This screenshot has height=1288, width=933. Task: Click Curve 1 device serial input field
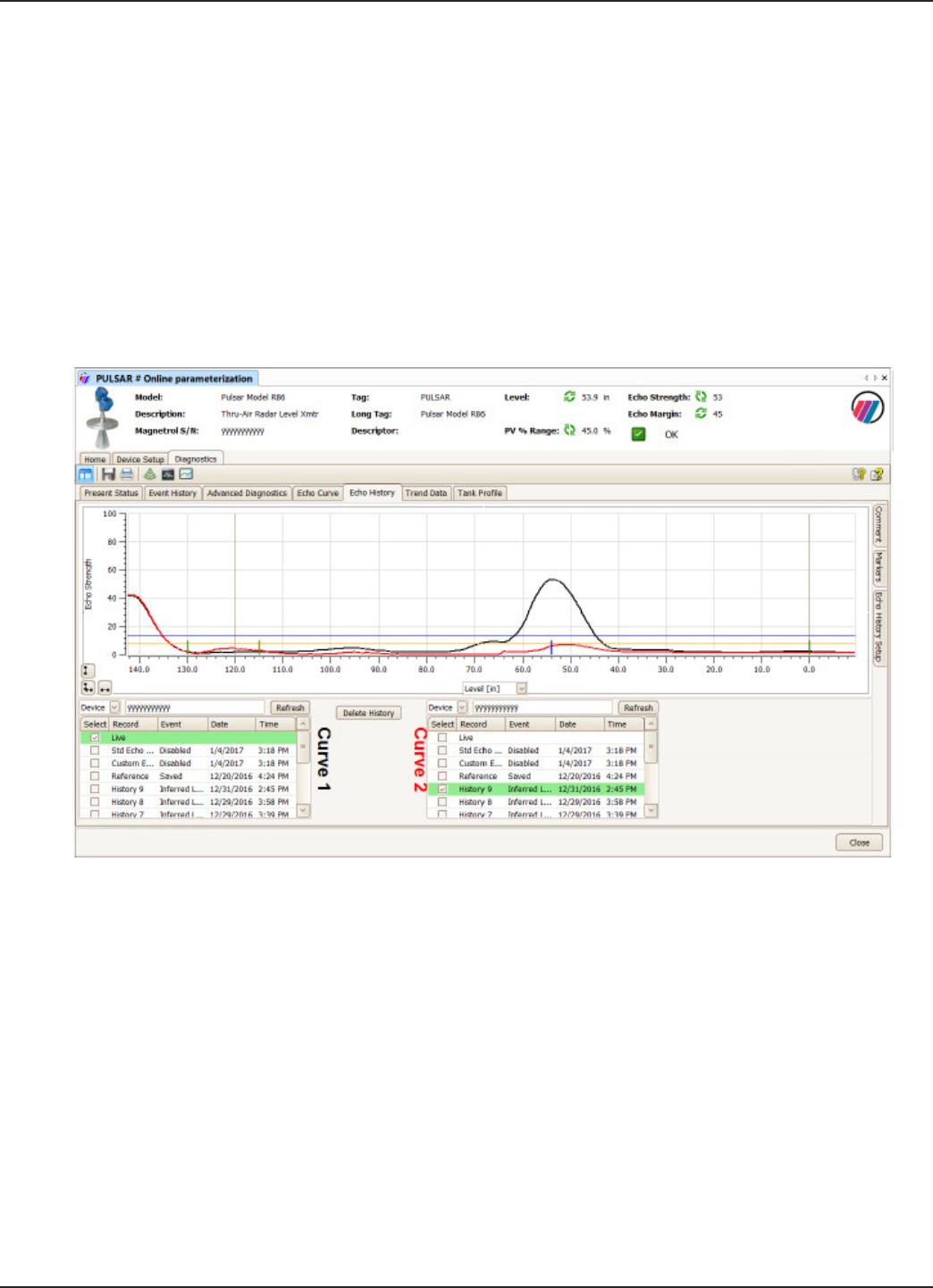click(194, 707)
